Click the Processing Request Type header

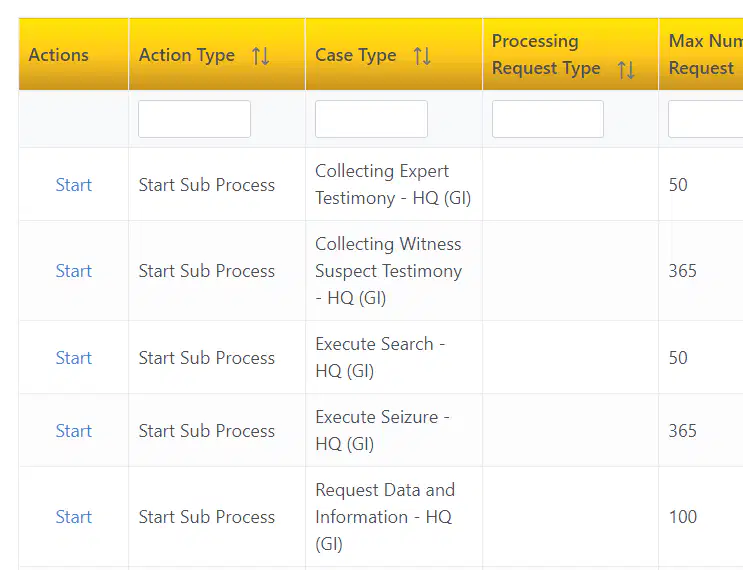click(546, 54)
